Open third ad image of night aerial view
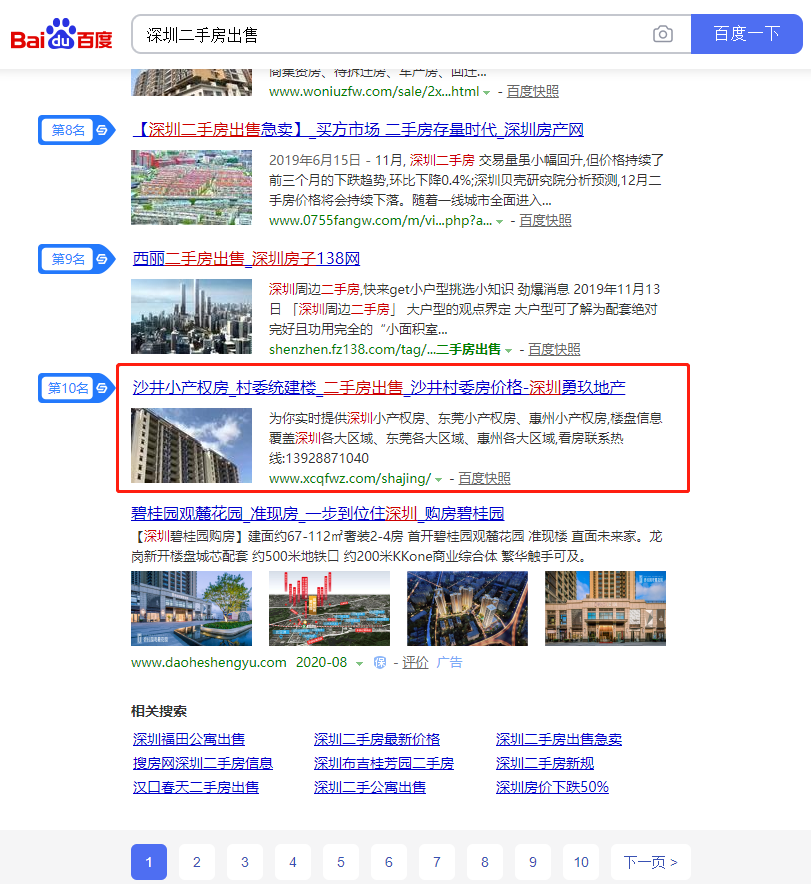Image resolution: width=811 pixels, height=884 pixels. coord(467,608)
